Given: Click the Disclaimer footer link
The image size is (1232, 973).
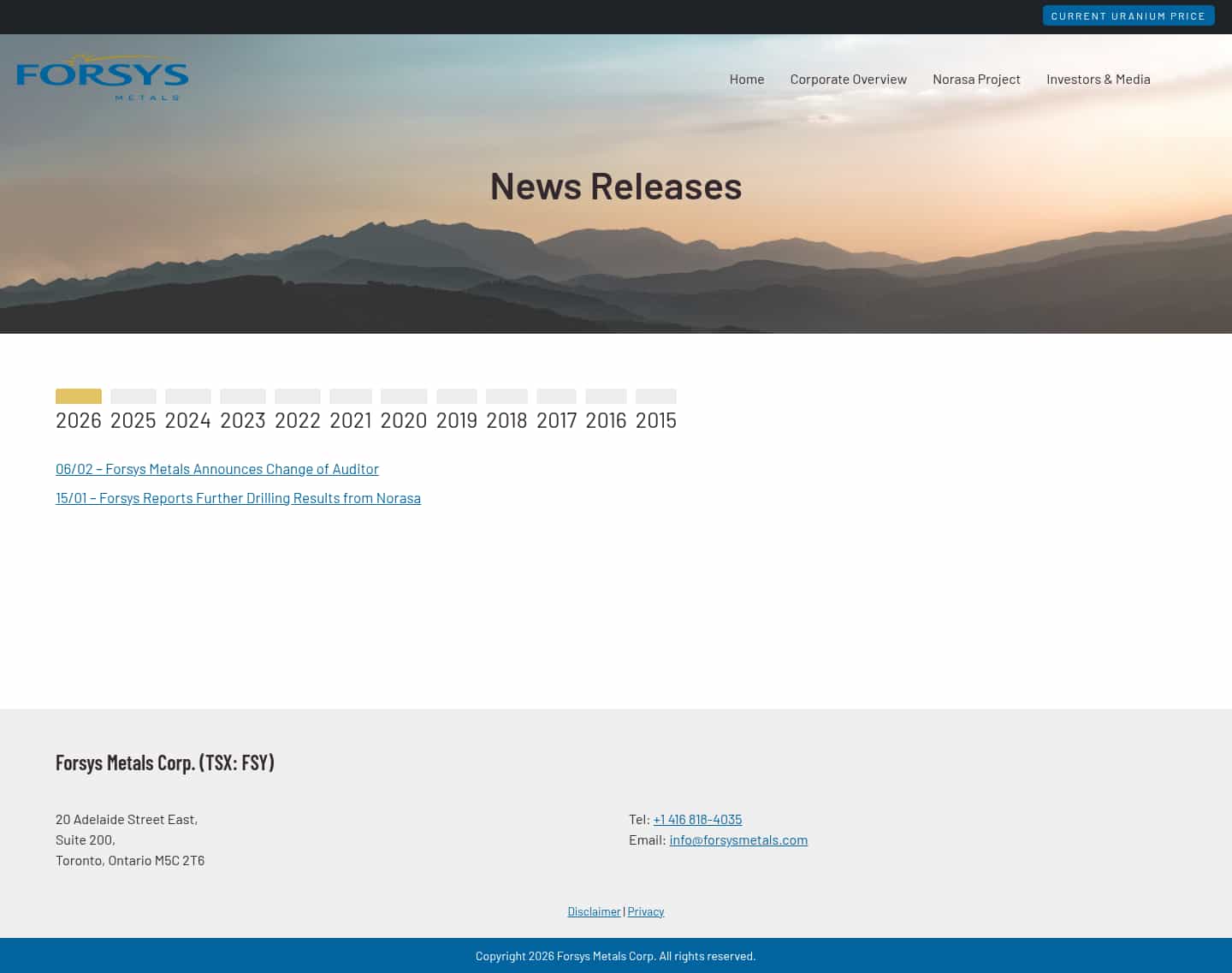Looking at the screenshot, I should click(594, 911).
